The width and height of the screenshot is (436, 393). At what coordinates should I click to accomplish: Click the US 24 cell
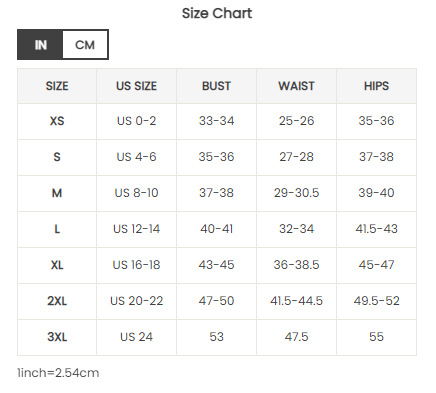tap(136, 337)
